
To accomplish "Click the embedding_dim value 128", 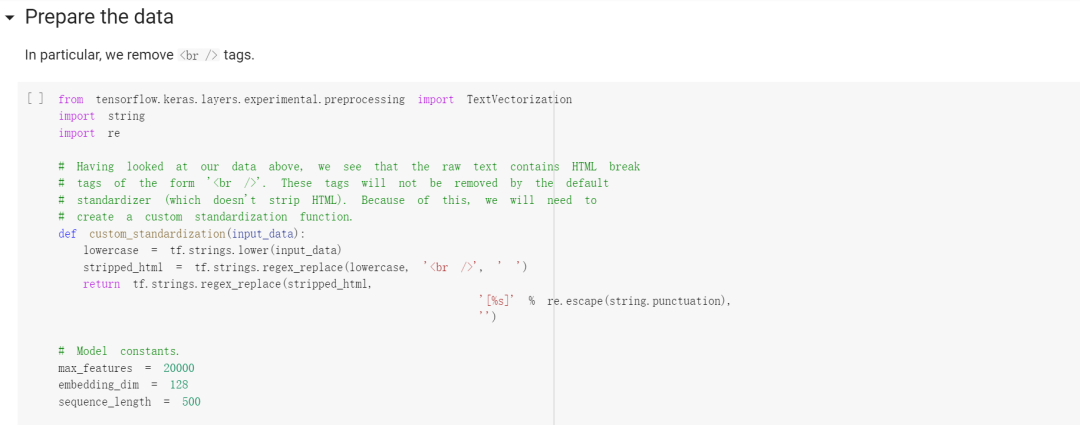I will tap(179, 385).
